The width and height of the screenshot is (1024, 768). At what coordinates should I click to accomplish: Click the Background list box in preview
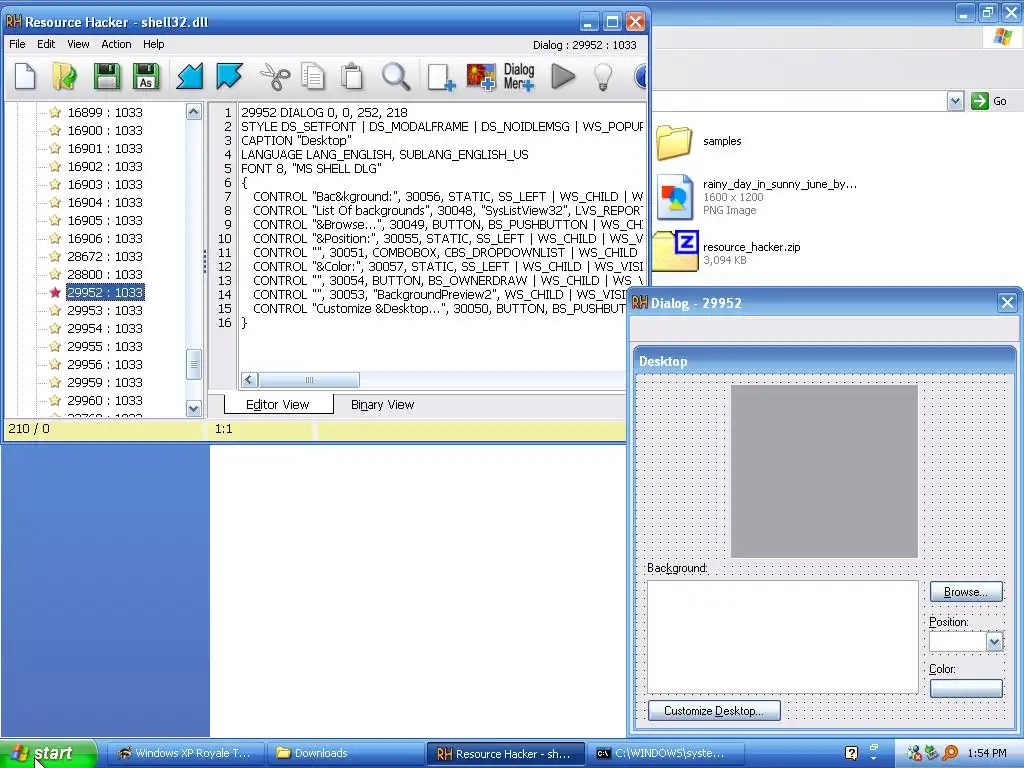point(782,637)
